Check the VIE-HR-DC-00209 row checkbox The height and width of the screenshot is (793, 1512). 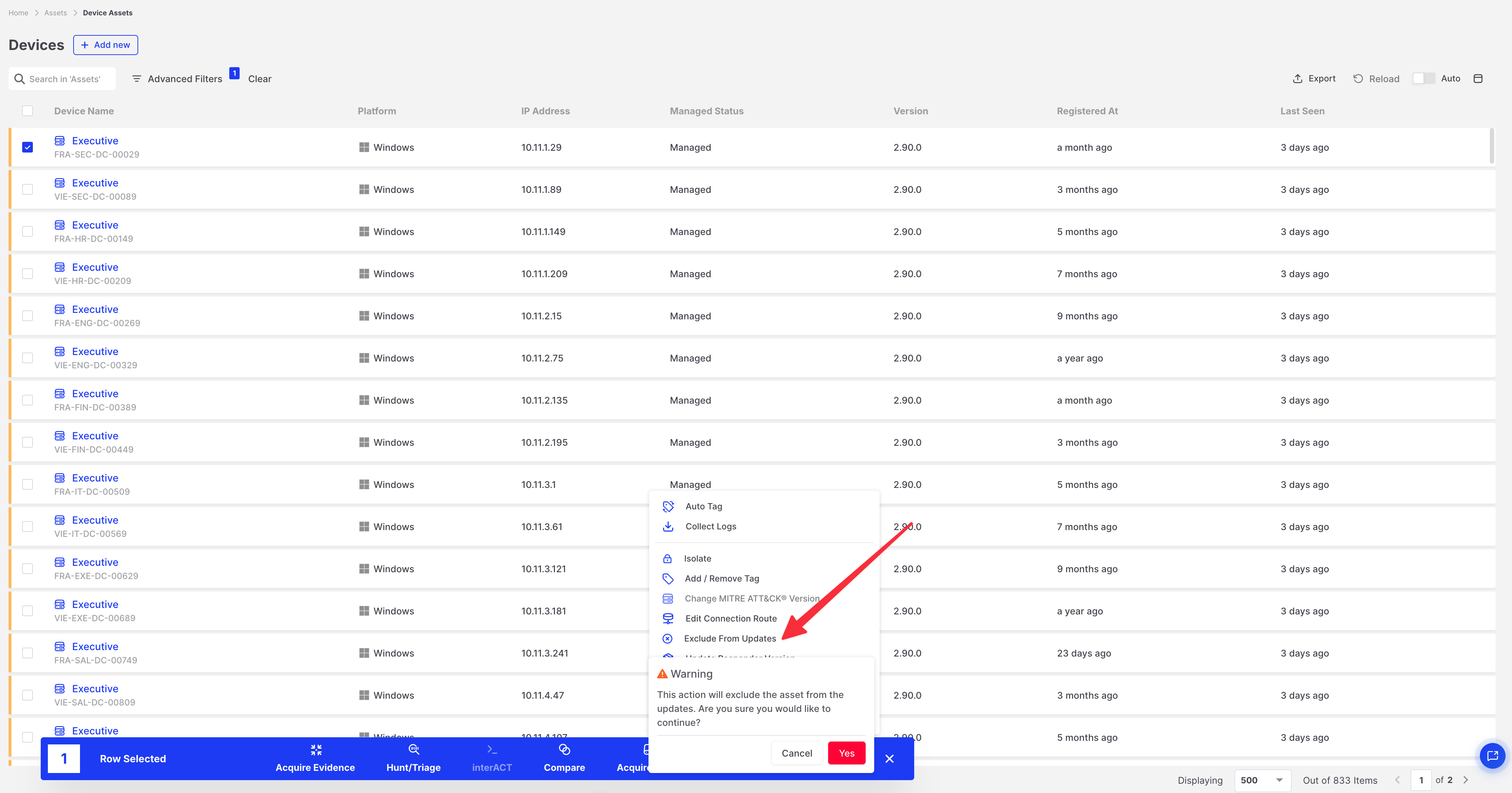click(27, 274)
